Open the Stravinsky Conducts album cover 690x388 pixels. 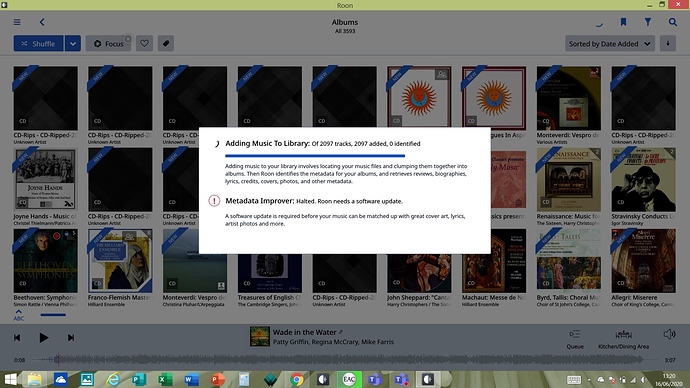pos(643,179)
